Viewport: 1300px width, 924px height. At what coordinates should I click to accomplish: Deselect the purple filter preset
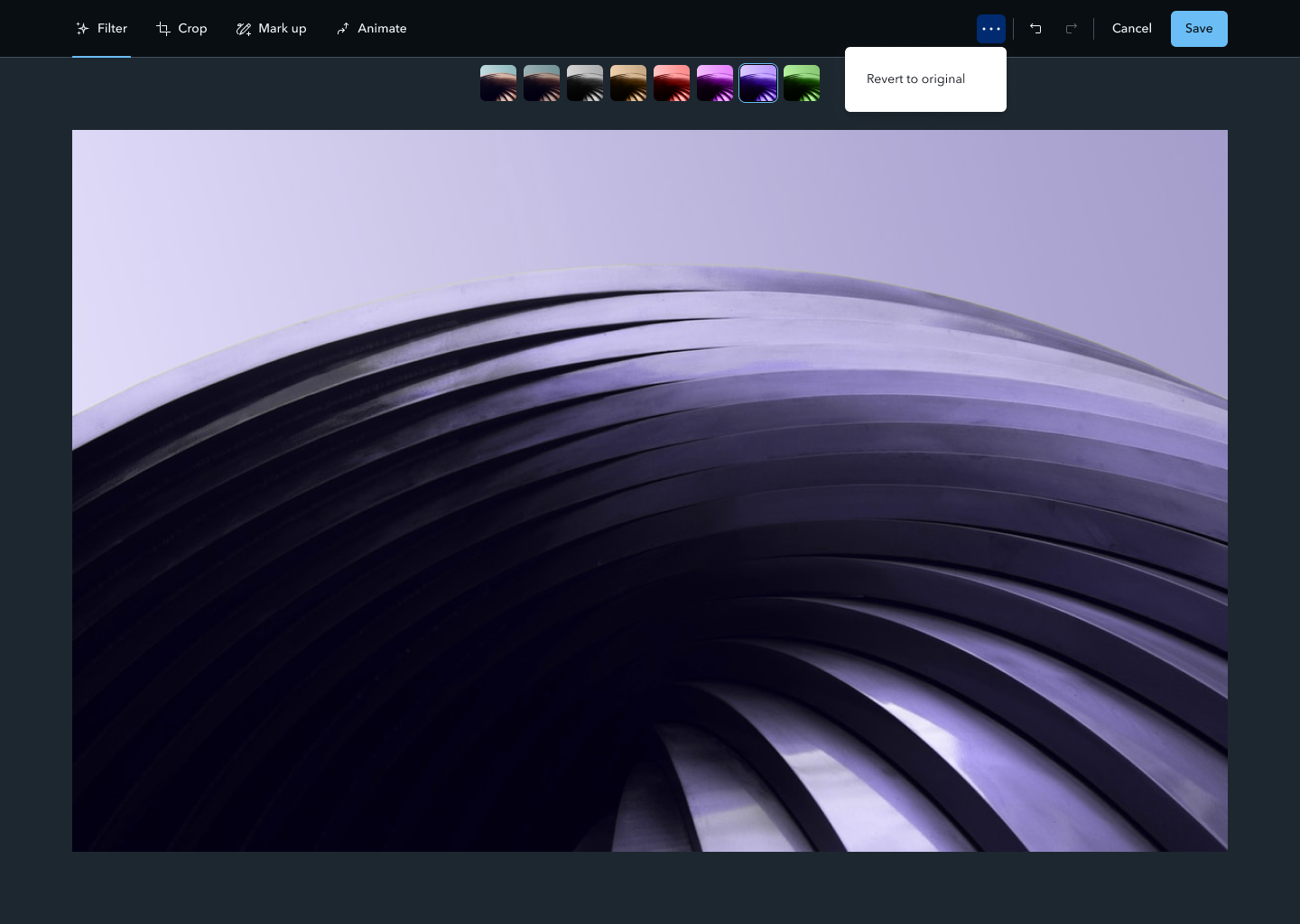758,83
